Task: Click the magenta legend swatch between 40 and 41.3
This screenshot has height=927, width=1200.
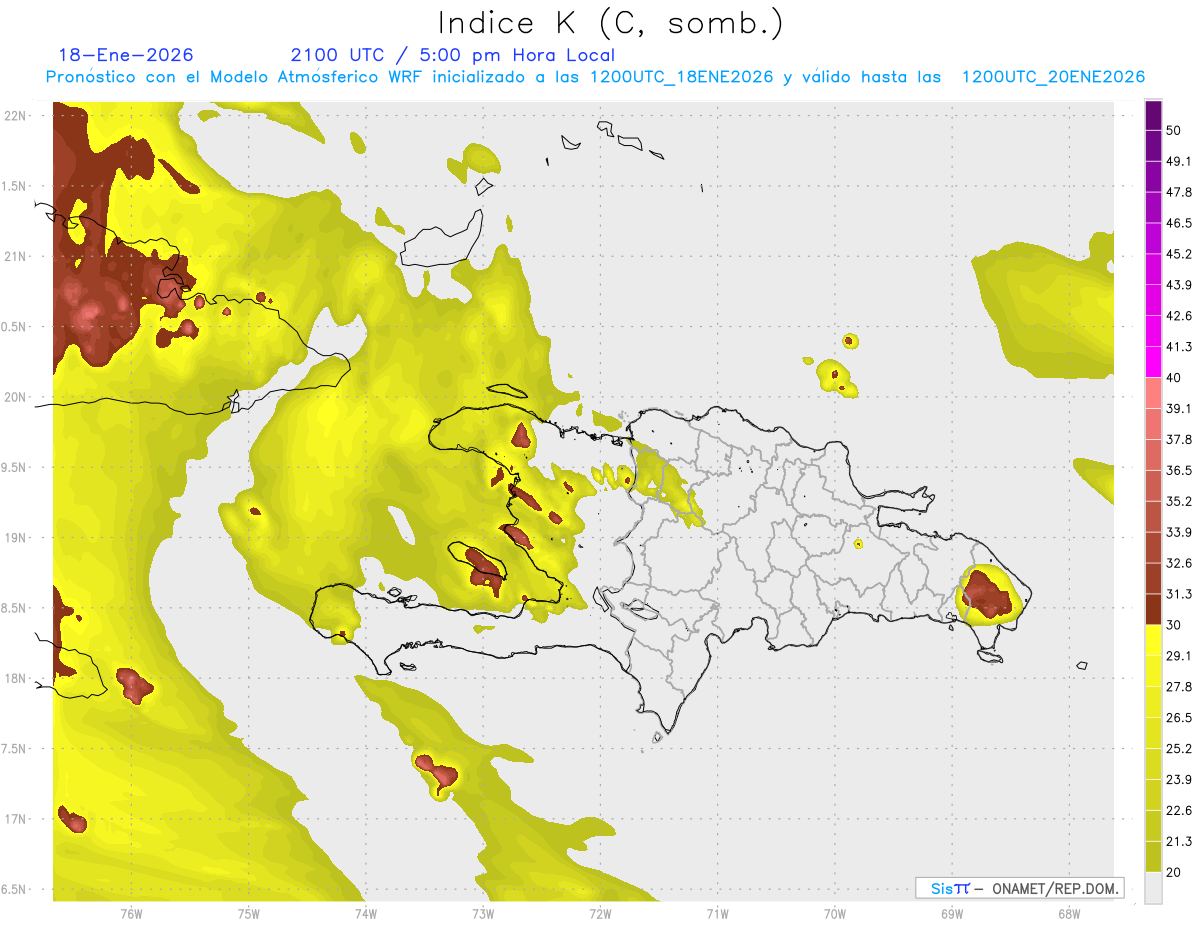Action: click(x=1153, y=362)
